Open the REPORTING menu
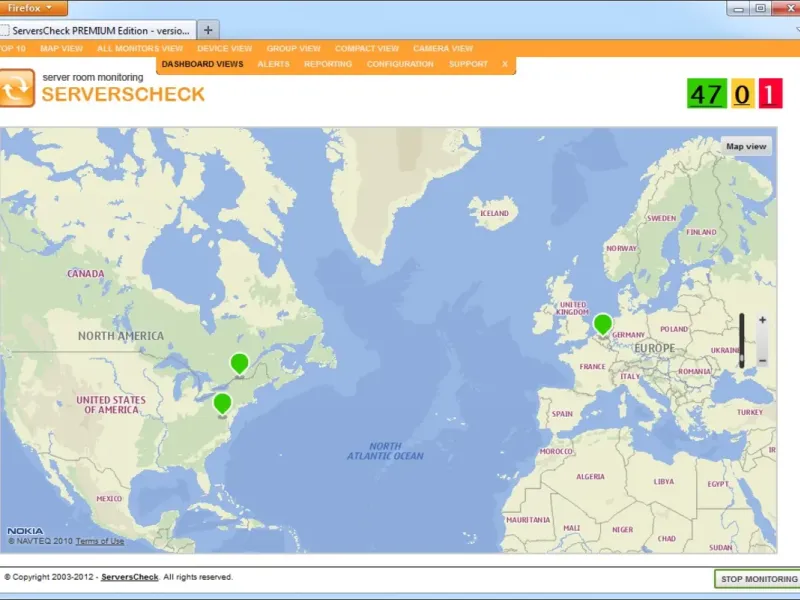The image size is (800, 600). click(x=328, y=64)
